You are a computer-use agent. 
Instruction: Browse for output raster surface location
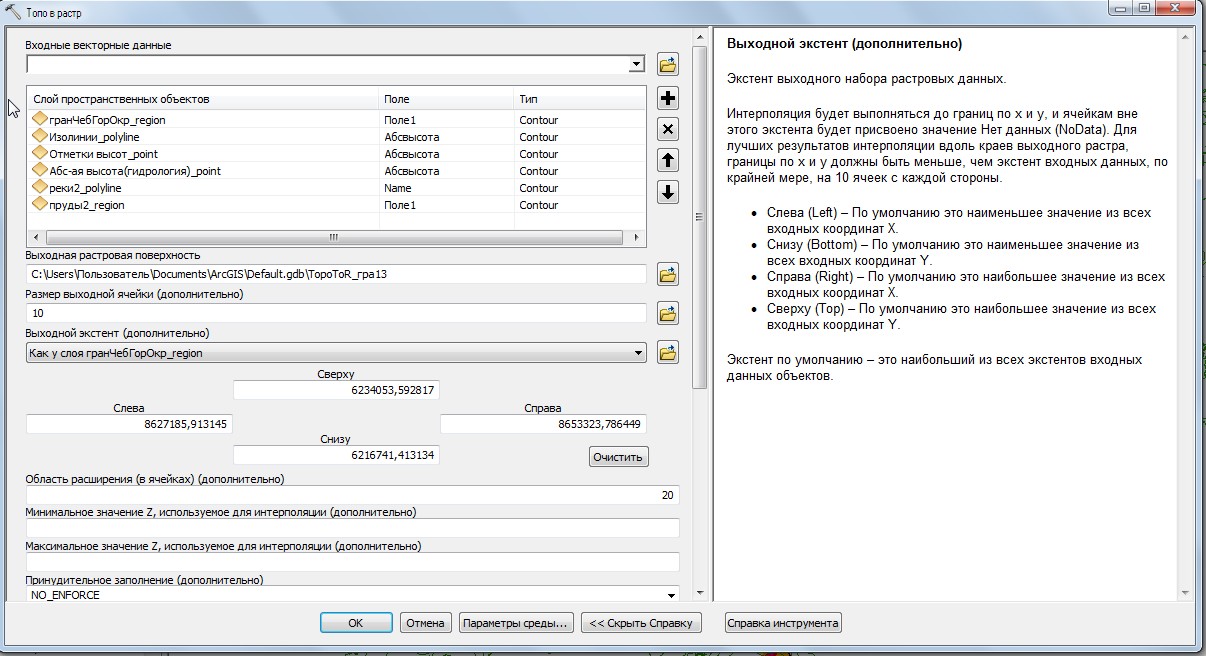pos(668,274)
